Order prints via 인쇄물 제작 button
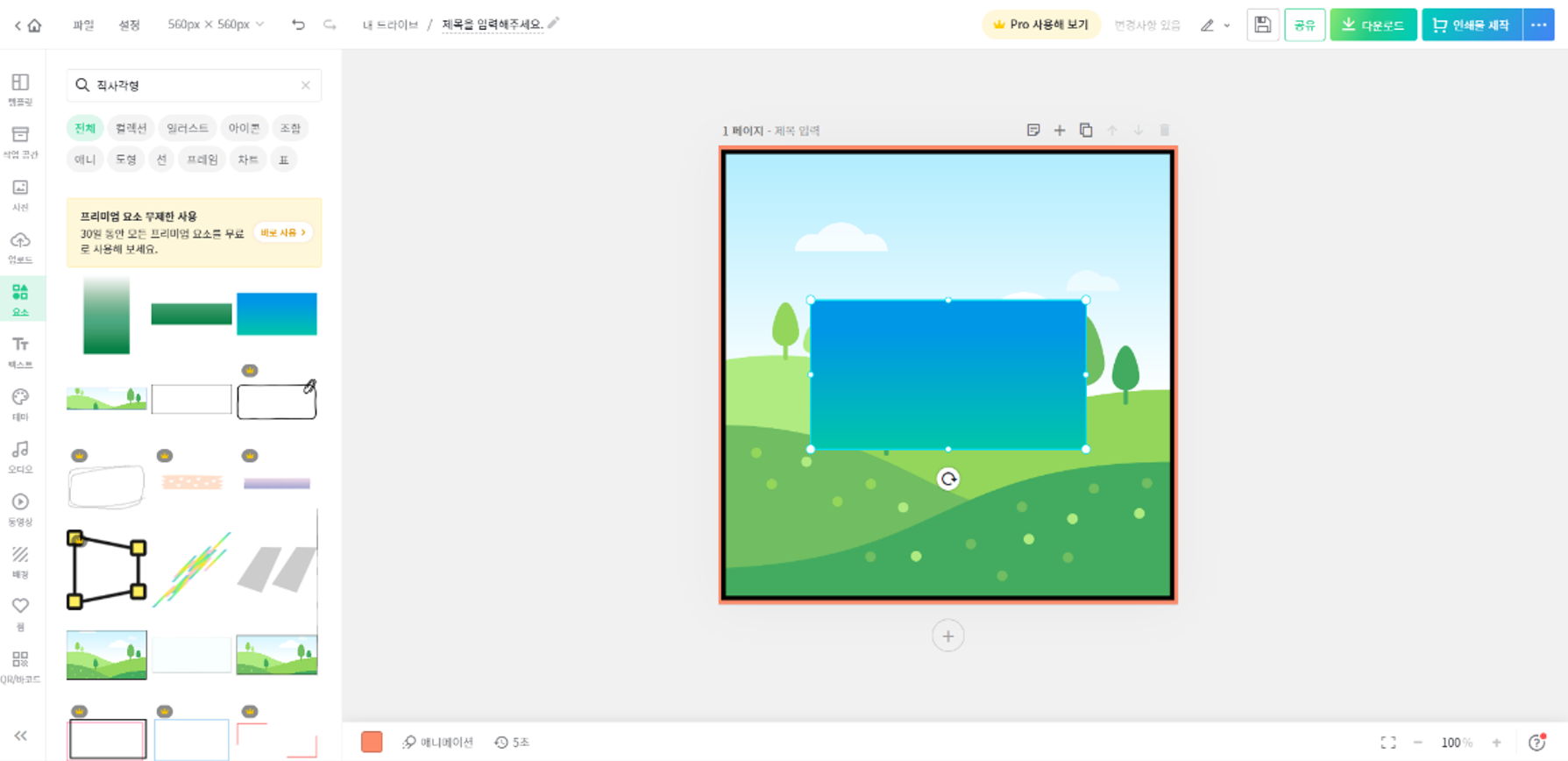The image size is (1568, 761). (x=1472, y=25)
